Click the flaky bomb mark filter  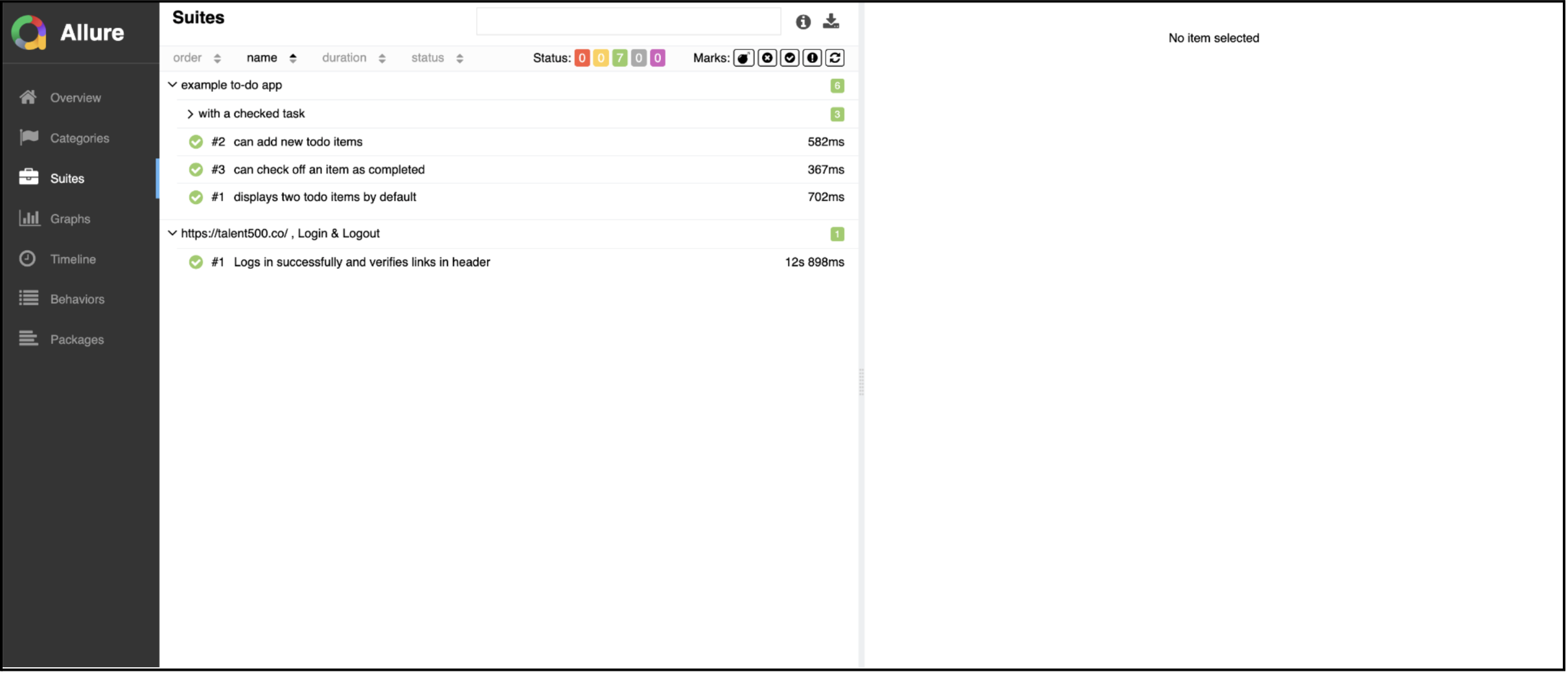pyautogui.click(x=744, y=58)
